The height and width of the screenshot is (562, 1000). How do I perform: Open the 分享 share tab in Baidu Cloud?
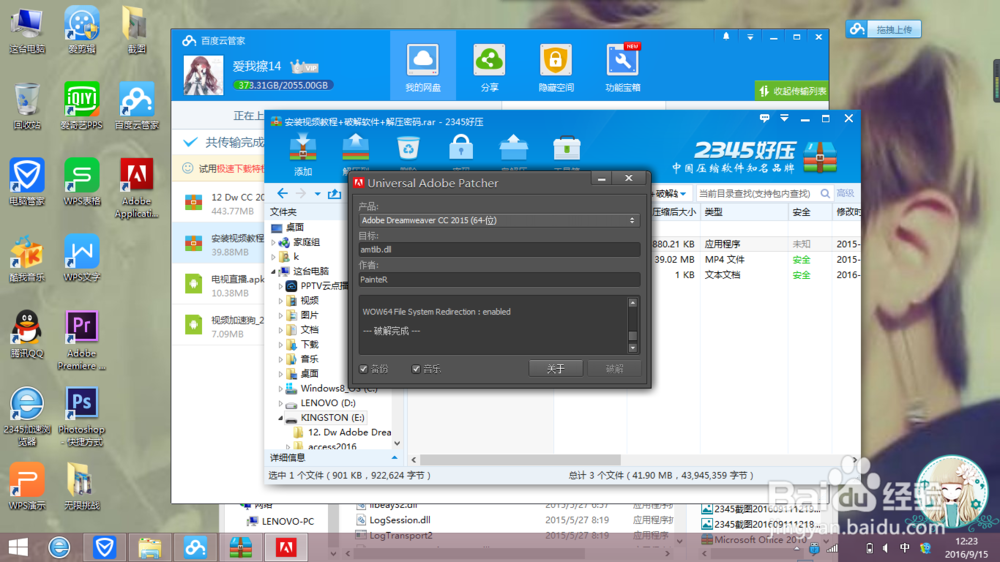point(489,66)
